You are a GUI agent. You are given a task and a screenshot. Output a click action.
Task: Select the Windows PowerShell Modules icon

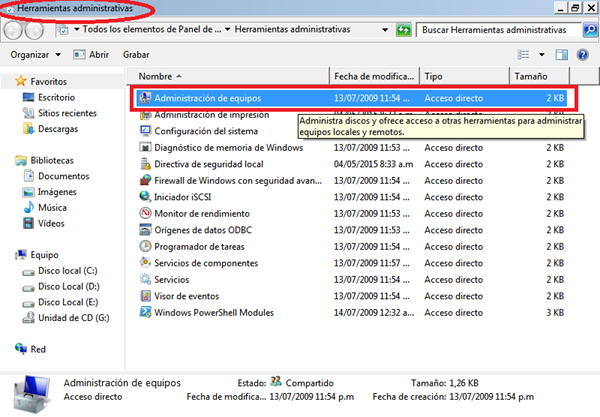[x=145, y=312]
